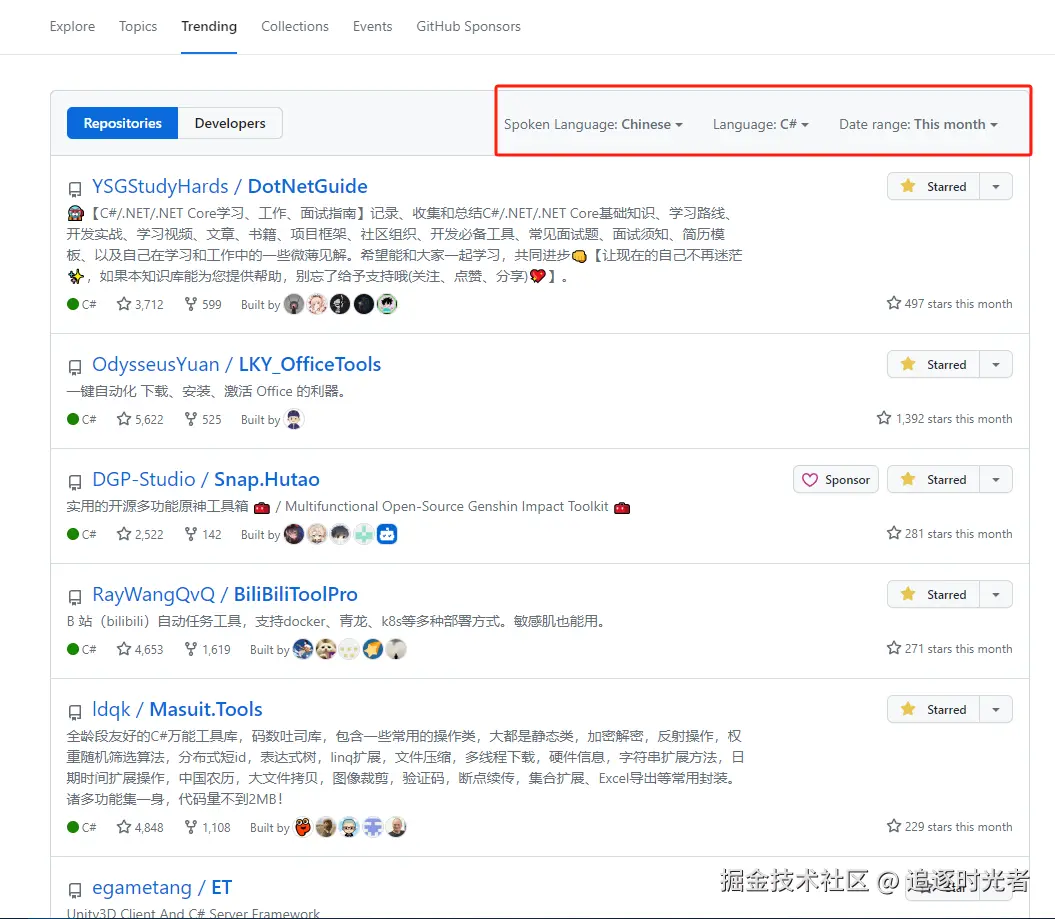Viewport: 1055px width, 919px height.
Task: Click the repo icon beside Snap.Hutao
Action: (75, 482)
